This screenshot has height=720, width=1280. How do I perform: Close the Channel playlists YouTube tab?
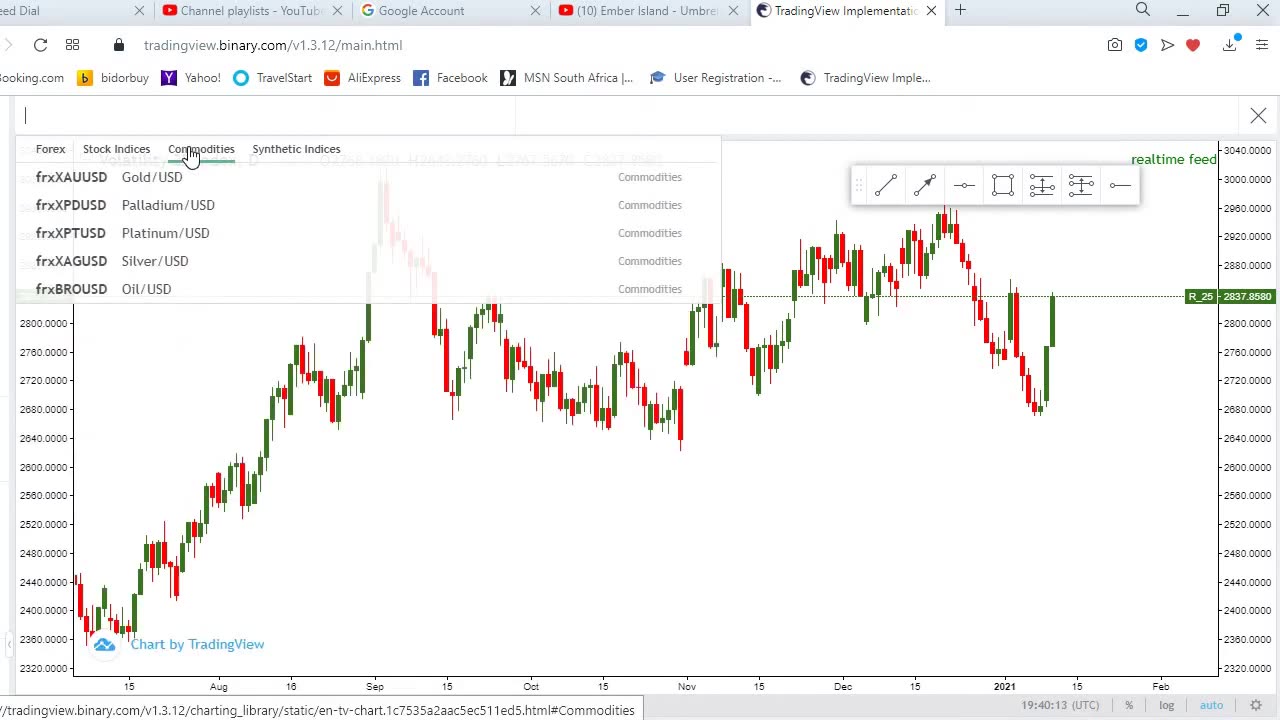coord(337,11)
